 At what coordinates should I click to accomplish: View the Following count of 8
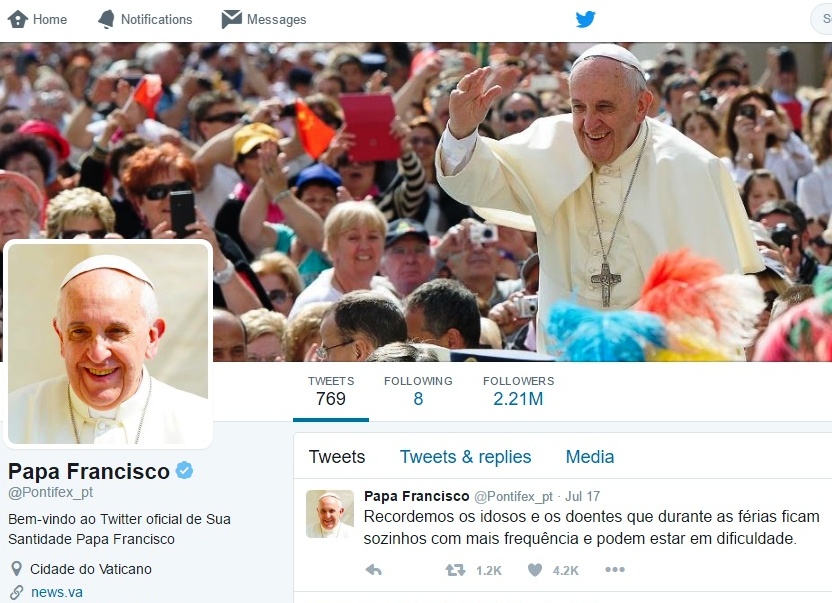(418, 391)
